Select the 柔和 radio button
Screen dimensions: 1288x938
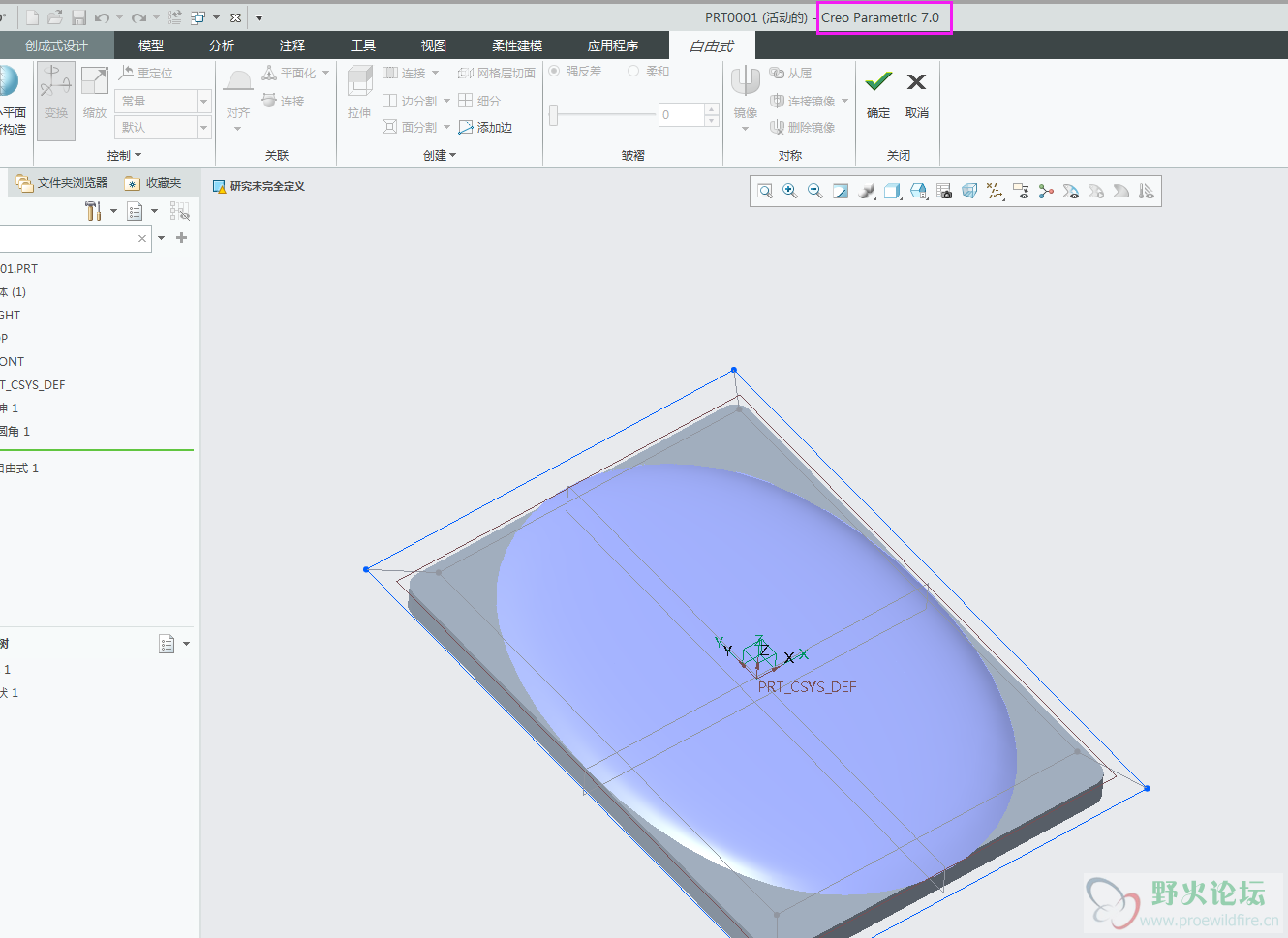[633, 72]
